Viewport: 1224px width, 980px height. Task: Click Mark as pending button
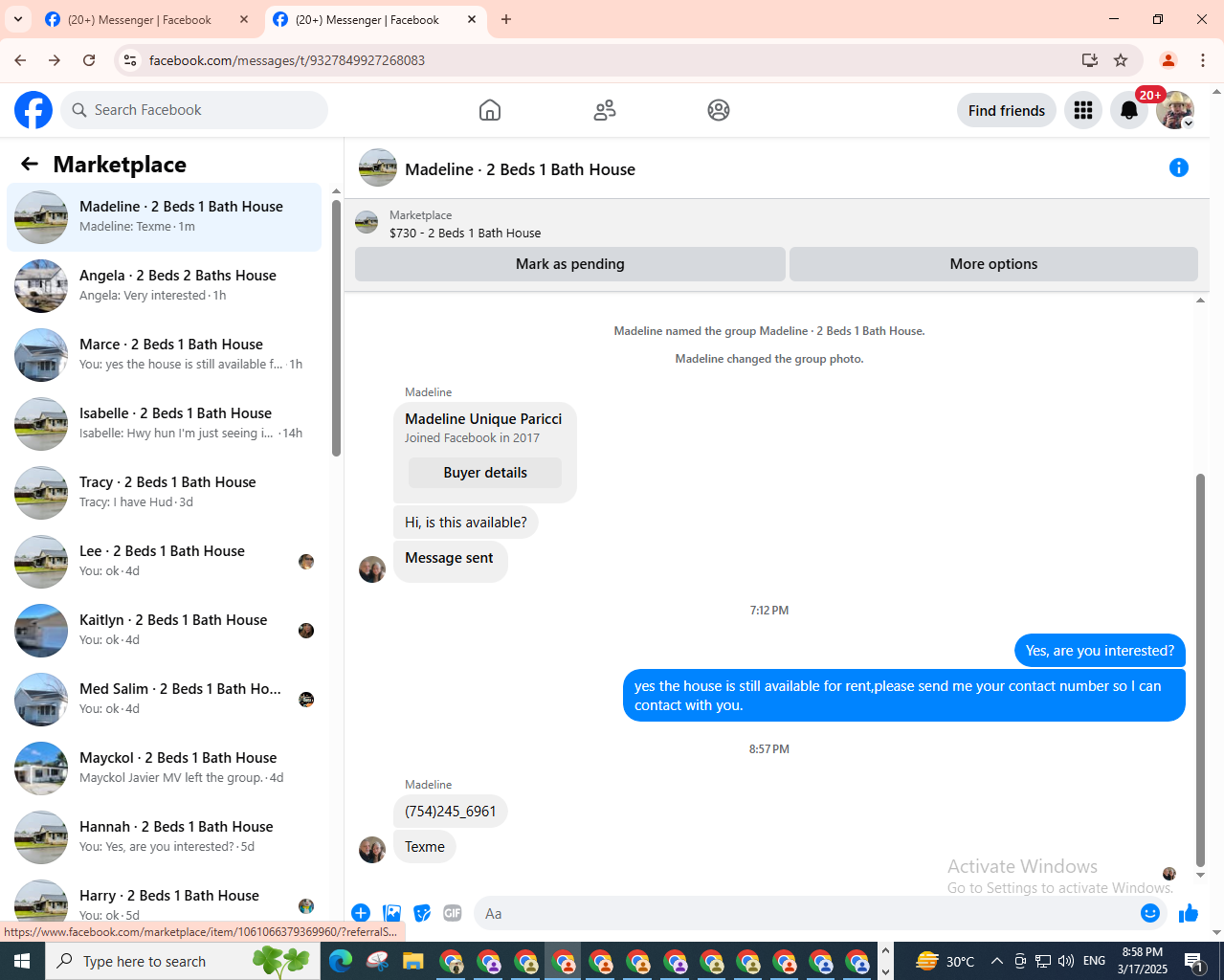coord(570,264)
